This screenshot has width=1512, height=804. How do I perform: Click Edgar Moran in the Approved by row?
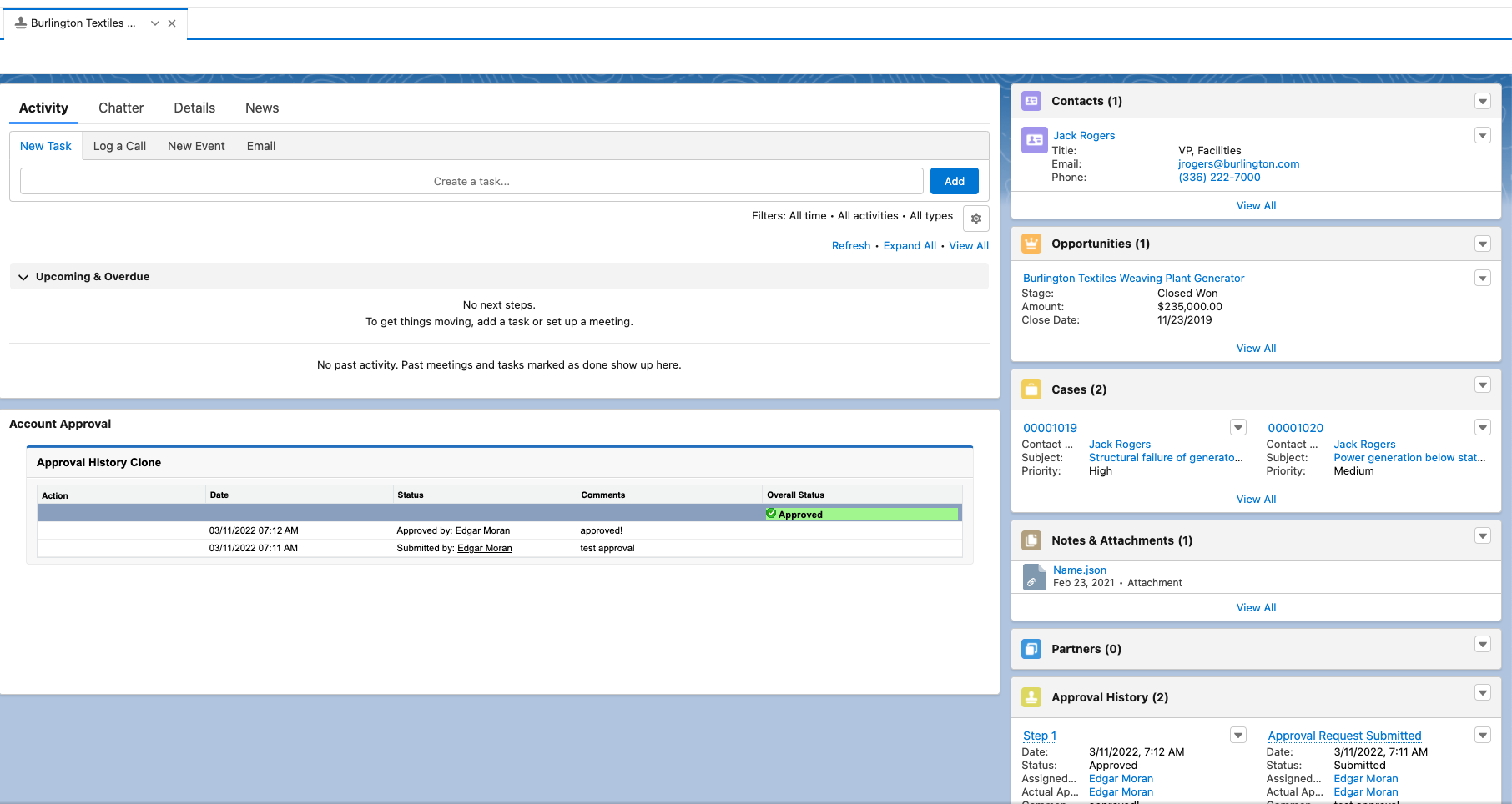click(x=482, y=530)
